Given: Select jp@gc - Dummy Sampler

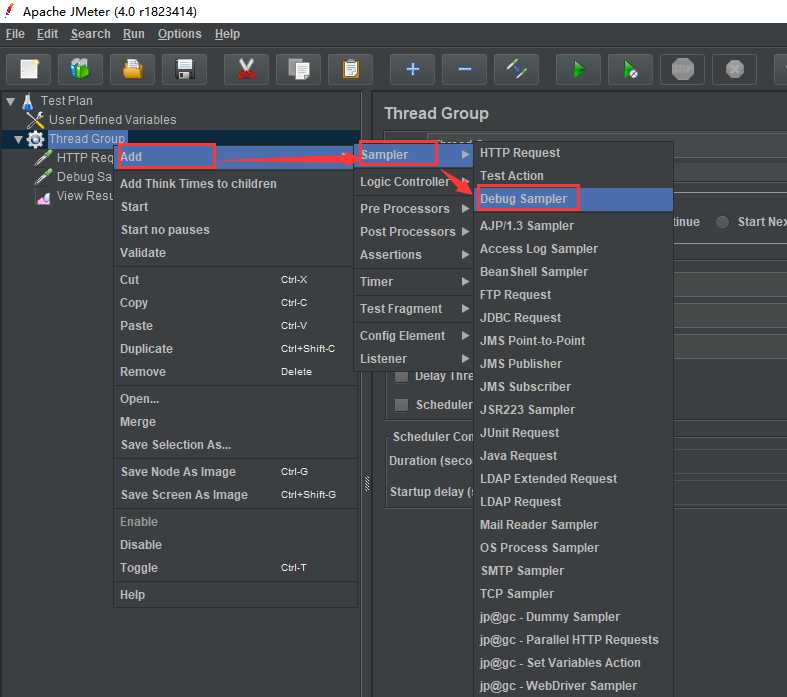Looking at the screenshot, I should pyautogui.click(x=573, y=617).
